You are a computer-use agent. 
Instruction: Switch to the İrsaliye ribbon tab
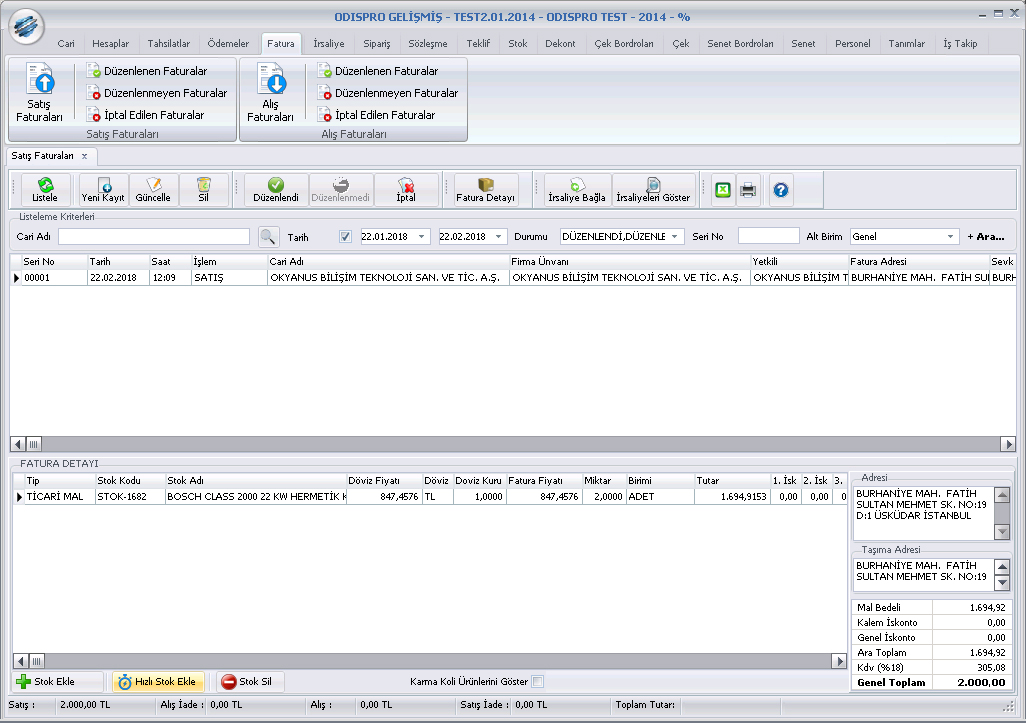[x=328, y=44]
